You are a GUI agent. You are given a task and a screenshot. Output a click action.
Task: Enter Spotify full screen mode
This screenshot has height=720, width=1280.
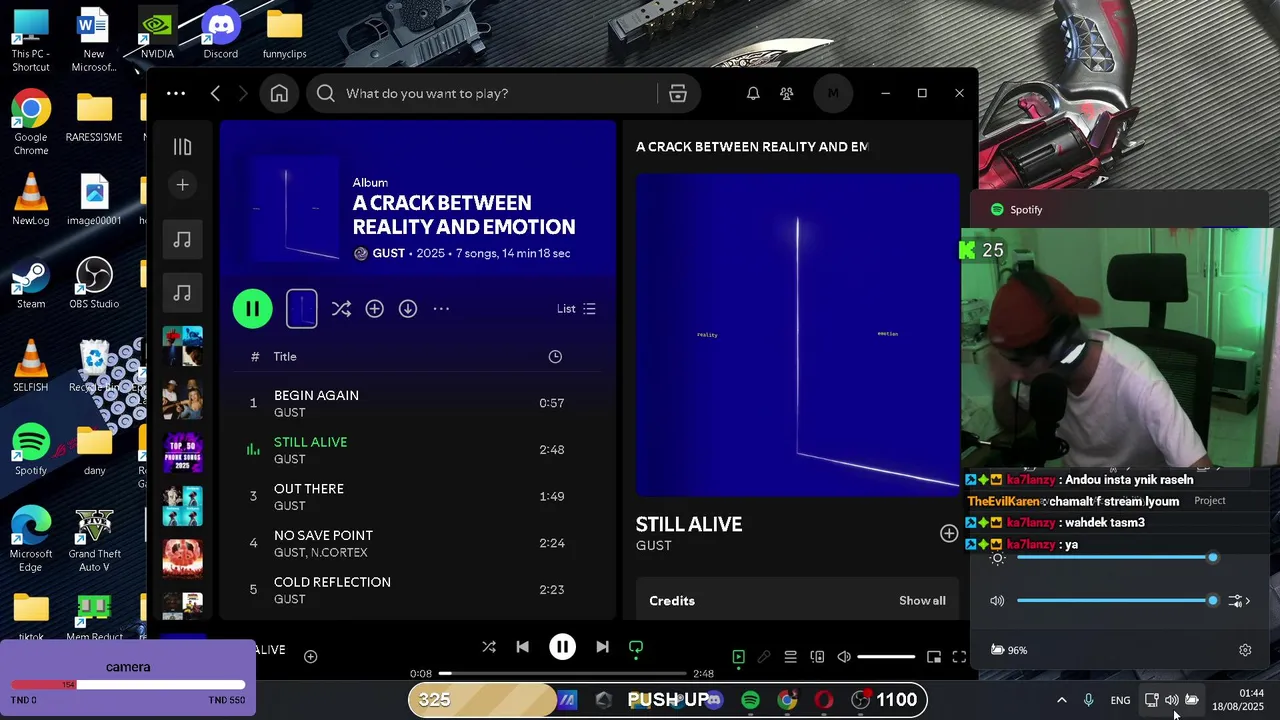click(959, 657)
